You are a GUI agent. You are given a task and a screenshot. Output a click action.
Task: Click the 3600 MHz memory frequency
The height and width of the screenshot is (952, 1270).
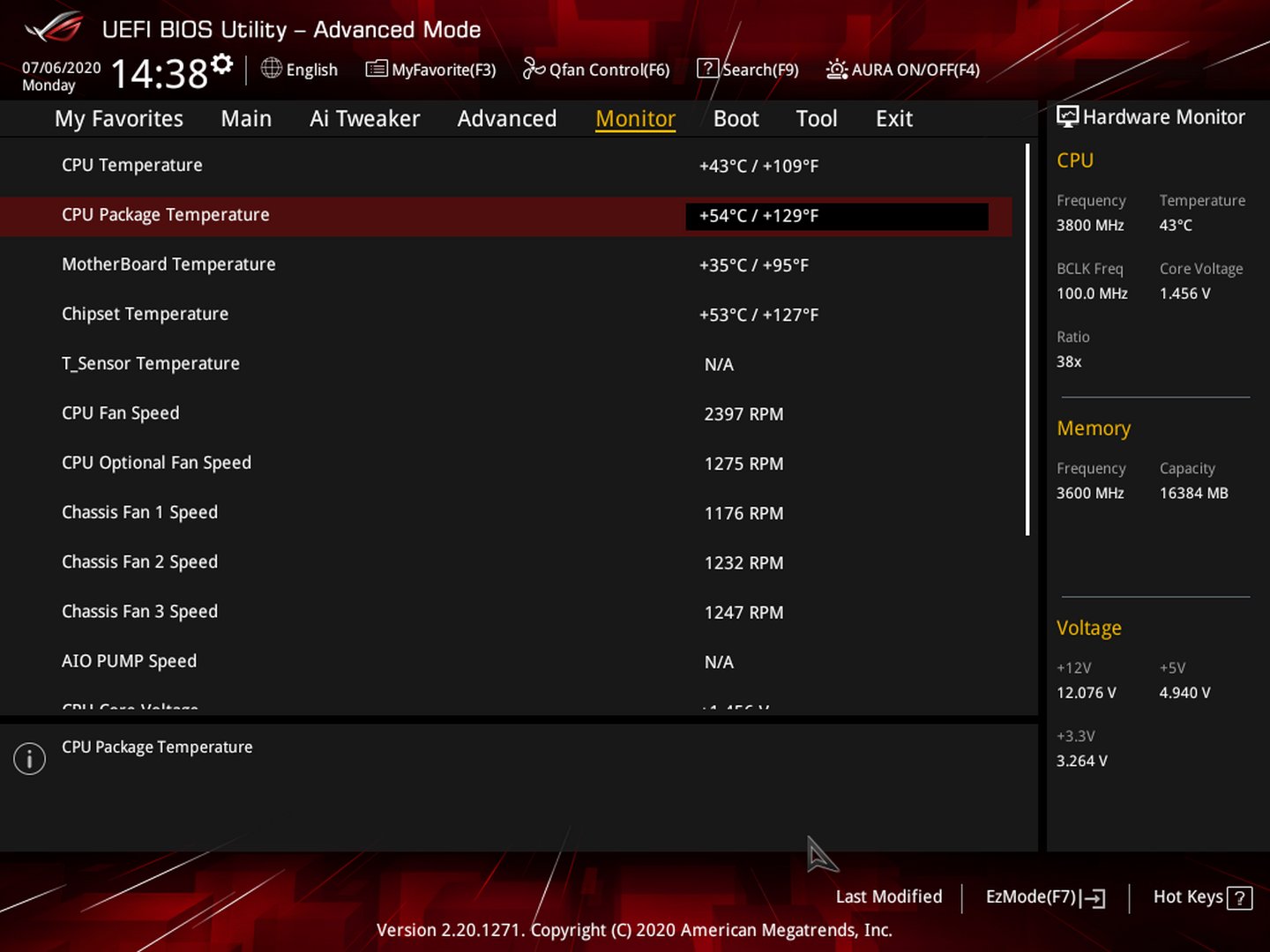(1090, 494)
